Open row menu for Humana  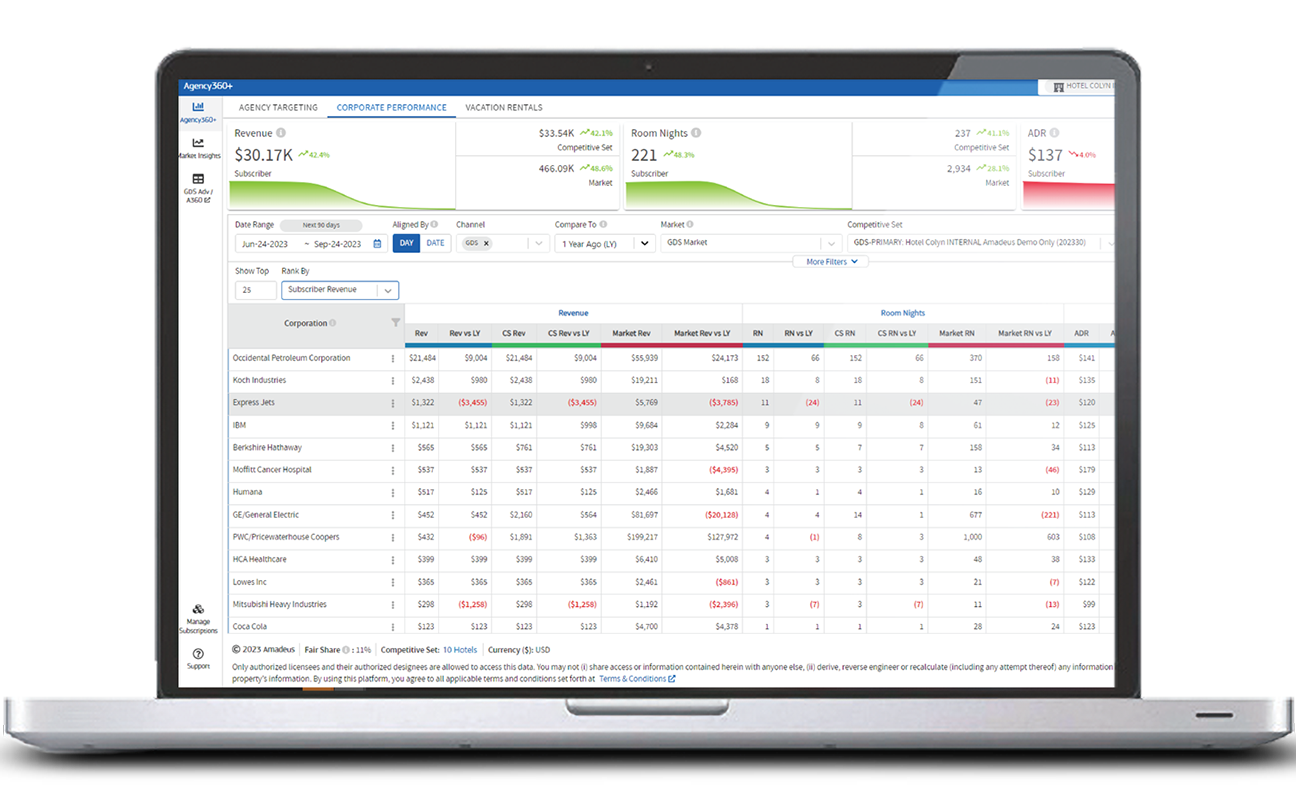[x=393, y=492]
